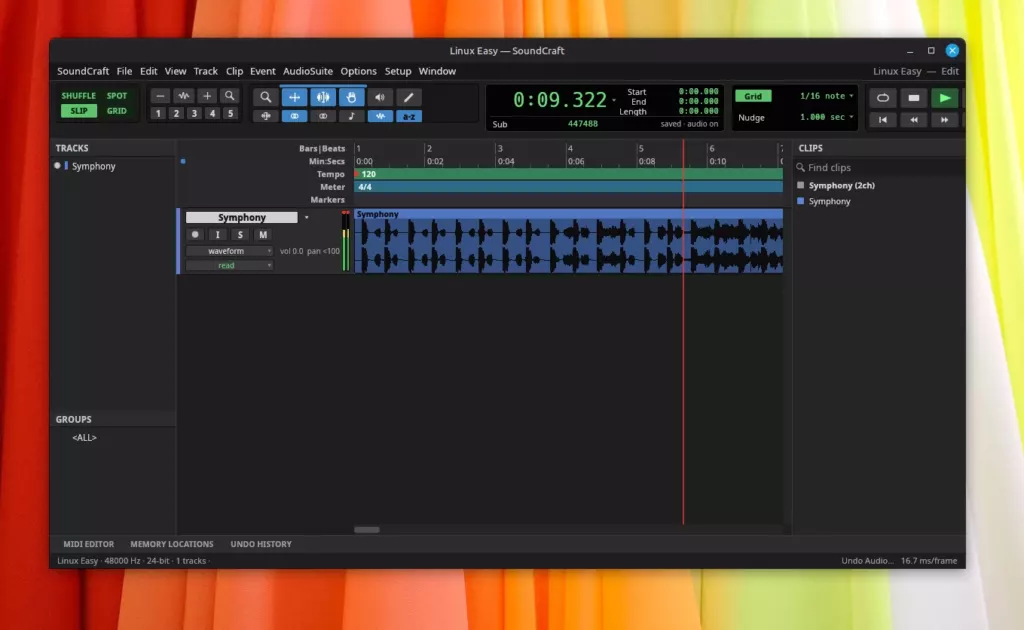
Task: Open the read automation mode dropdown
Action: tap(229, 266)
